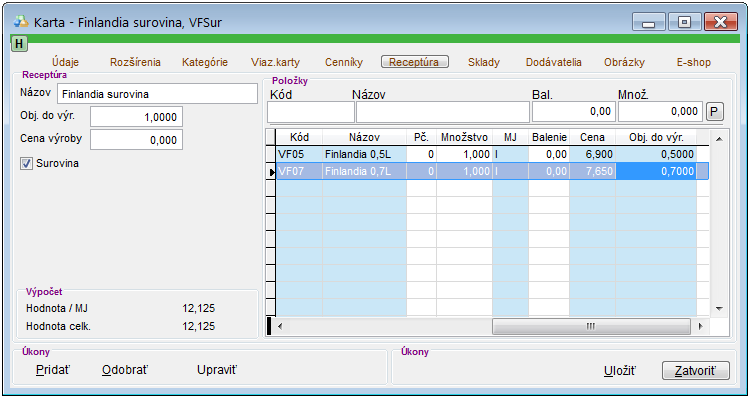The width and height of the screenshot is (750, 398).
Task: Click the Pridať action
Action: pos(53,370)
